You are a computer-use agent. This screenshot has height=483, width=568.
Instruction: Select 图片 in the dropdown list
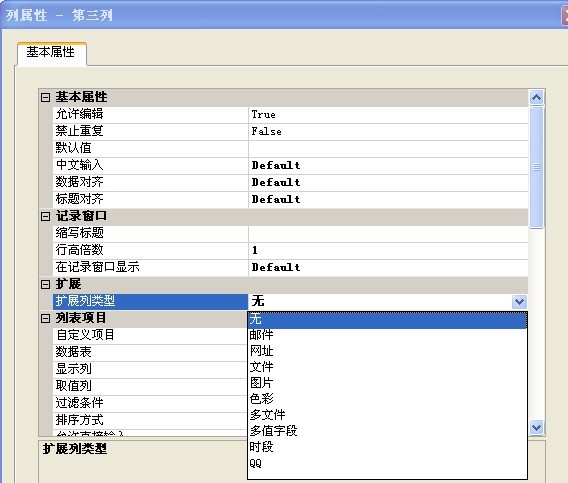pos(387,382)
